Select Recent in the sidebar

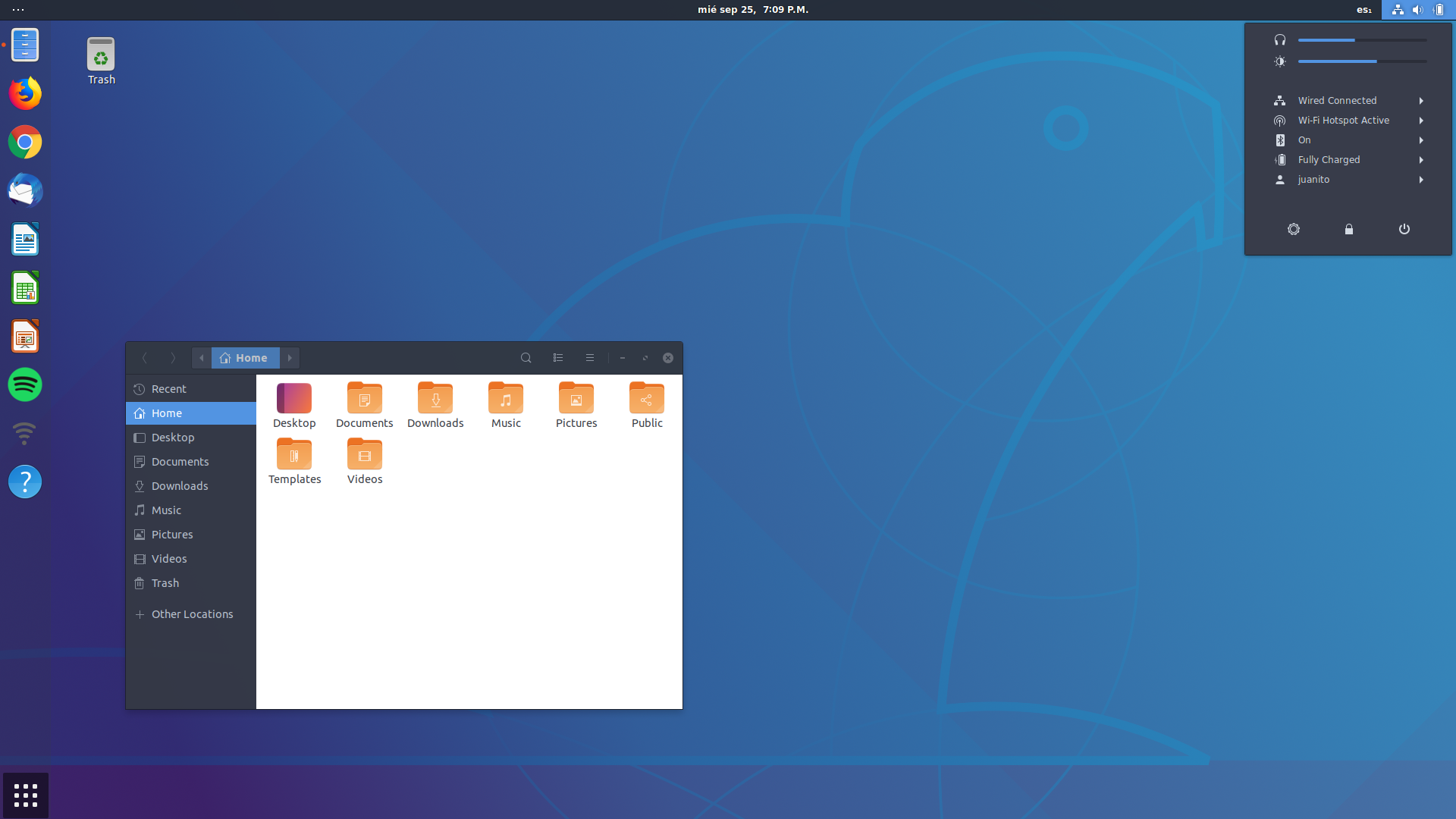pyautogui.click(x=168, y=389)
